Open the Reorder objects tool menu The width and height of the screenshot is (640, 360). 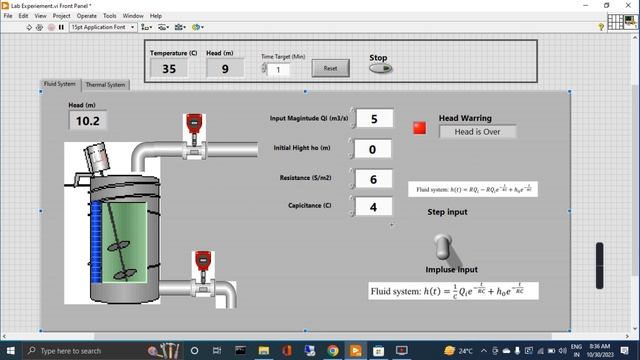click(x=198, y=27)
